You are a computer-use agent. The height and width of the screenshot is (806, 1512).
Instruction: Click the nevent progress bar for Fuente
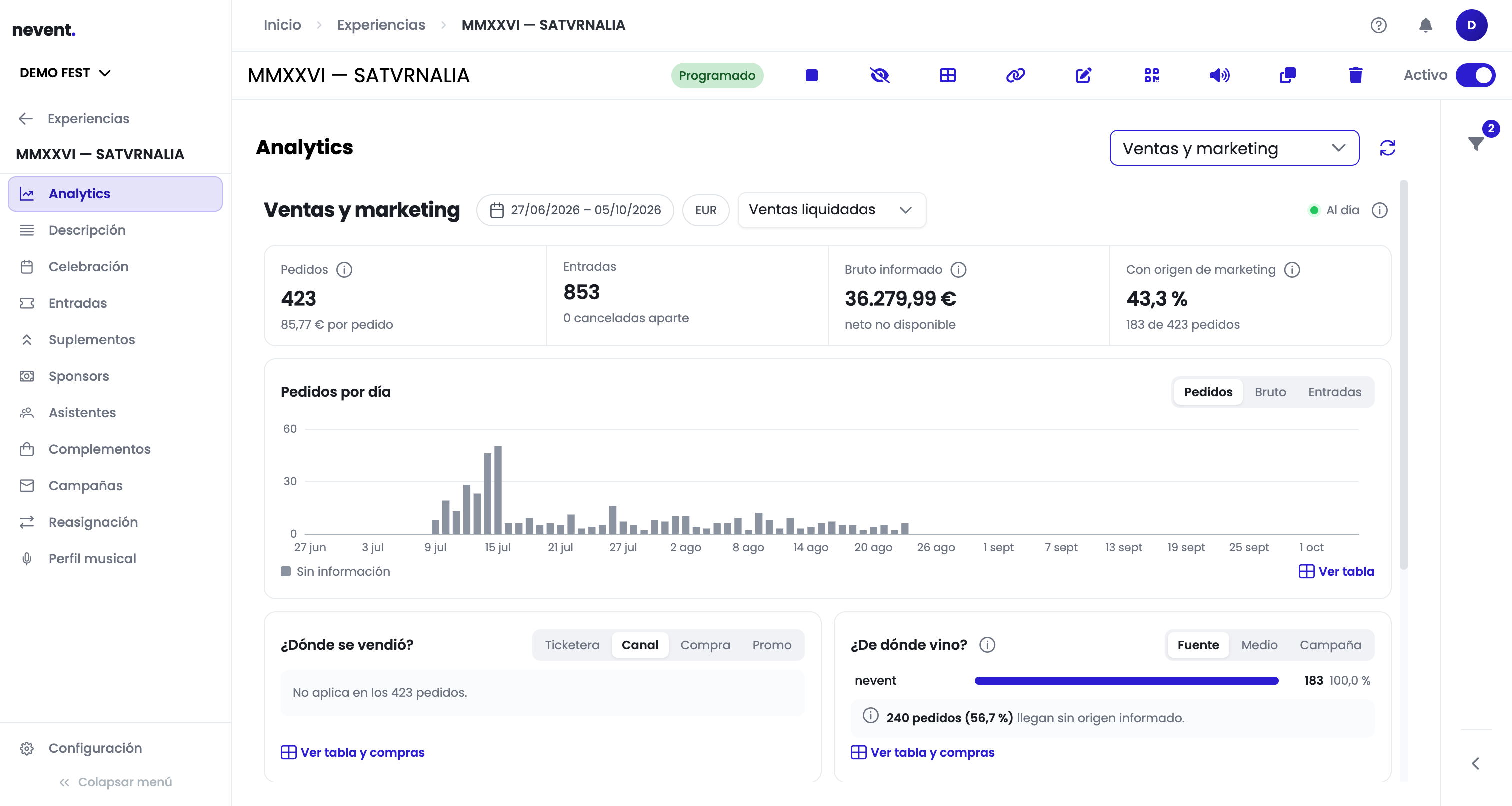pos(1126,681)
